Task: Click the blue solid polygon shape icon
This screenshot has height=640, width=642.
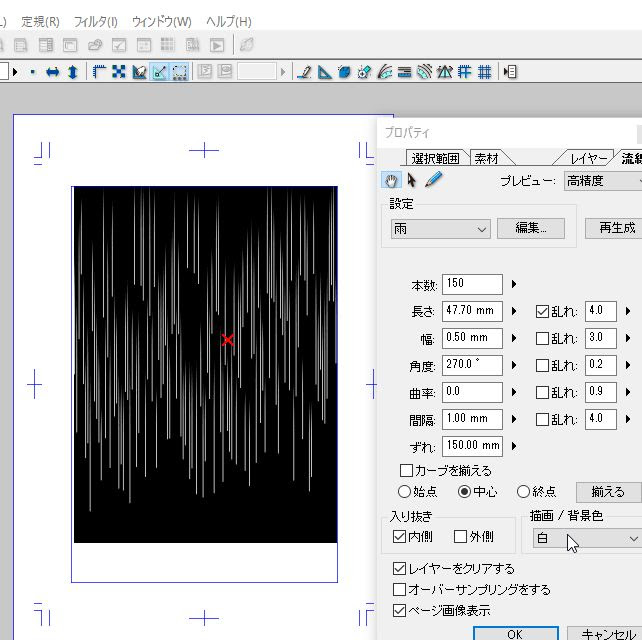Action: pos(344,72)
